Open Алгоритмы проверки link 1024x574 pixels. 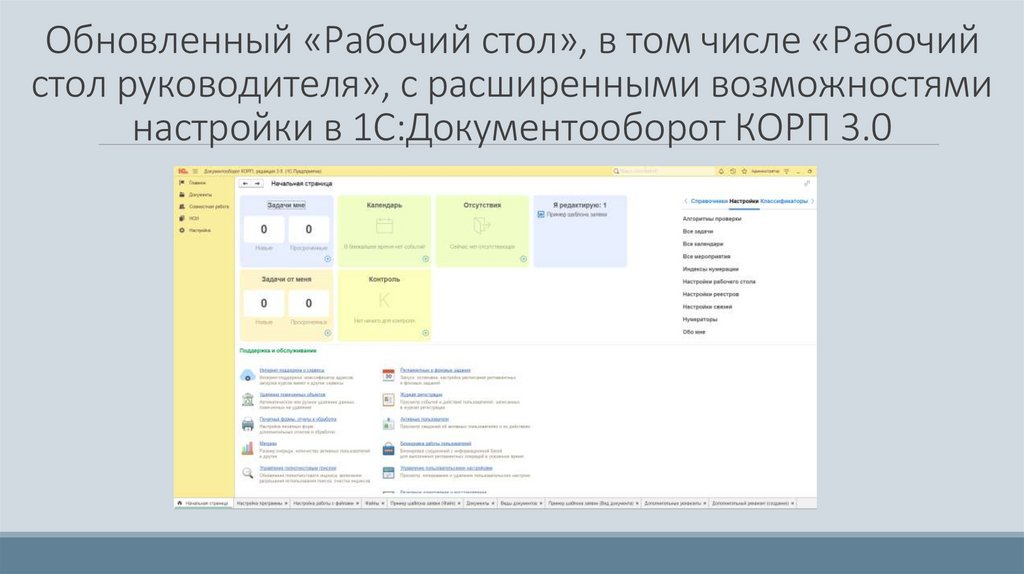click(x=712, y=219)
